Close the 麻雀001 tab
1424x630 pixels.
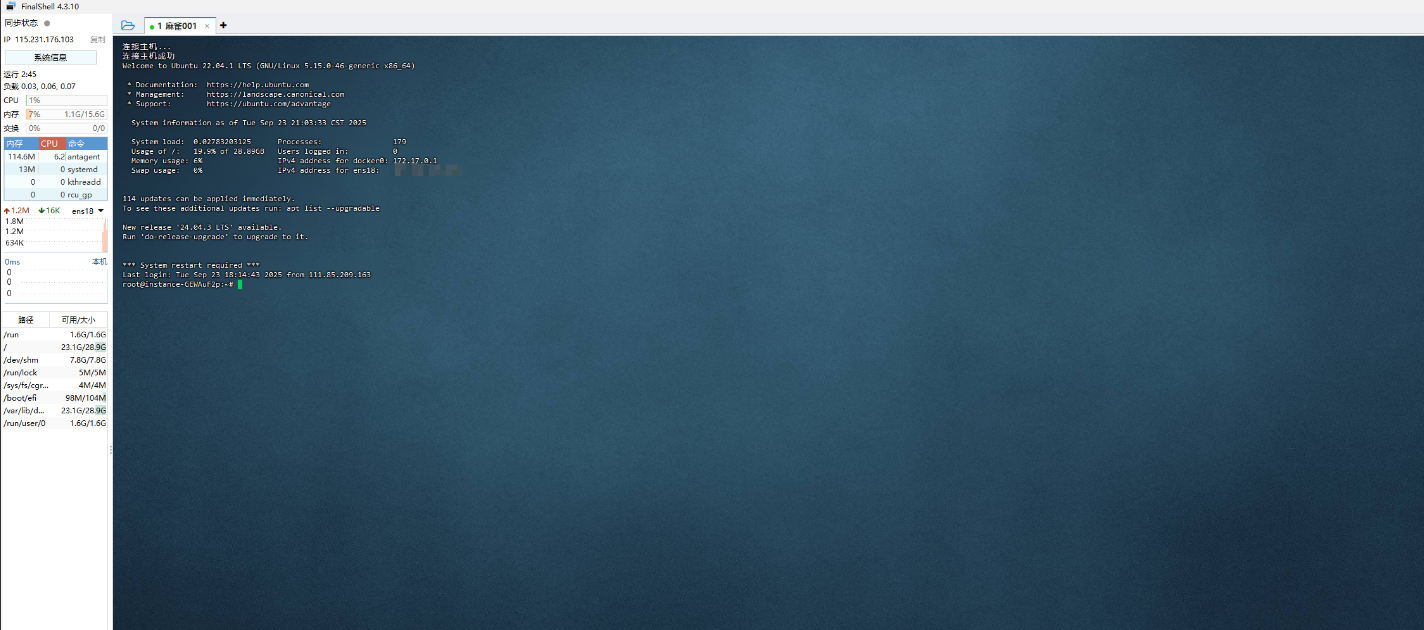207,26
